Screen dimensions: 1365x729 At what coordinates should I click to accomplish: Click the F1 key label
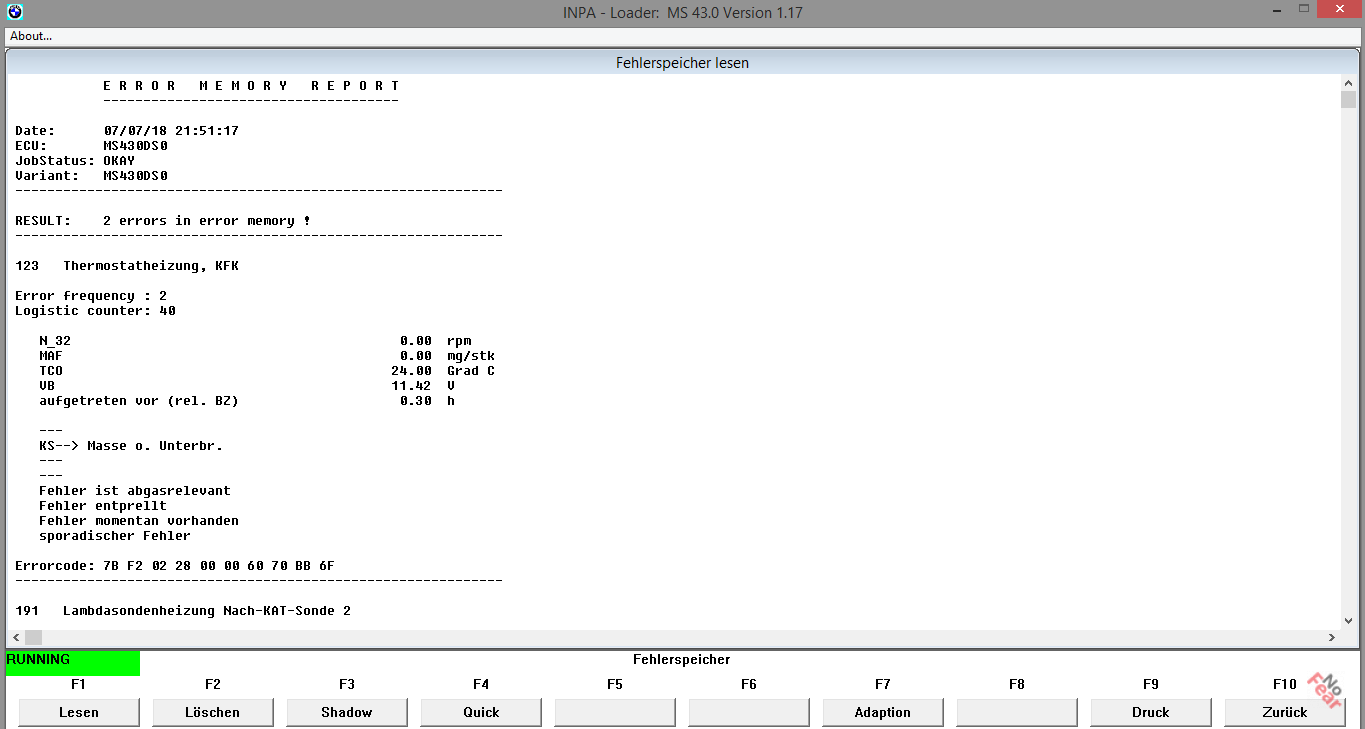point(79,685)
